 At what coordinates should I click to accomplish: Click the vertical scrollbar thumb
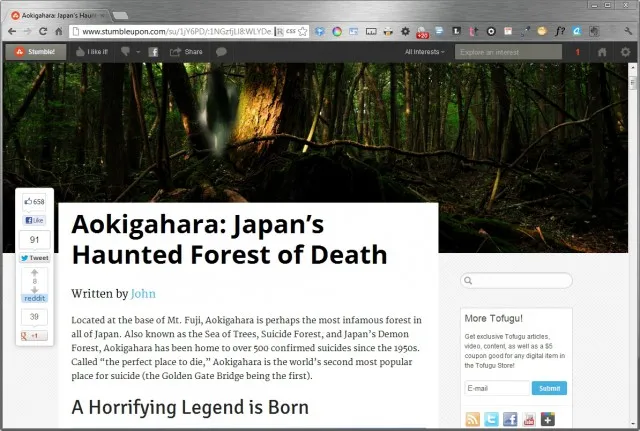[633, 83]
